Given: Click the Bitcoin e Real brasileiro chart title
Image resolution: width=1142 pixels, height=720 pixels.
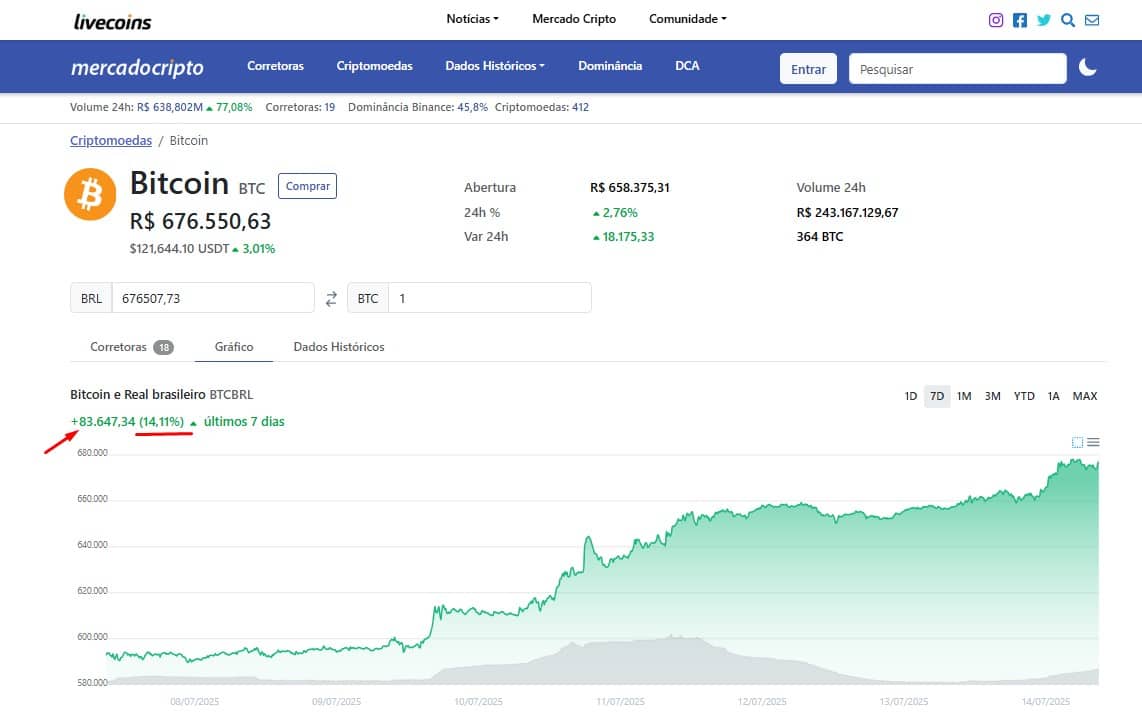Looking at the screenshot, I should (162, 395).
